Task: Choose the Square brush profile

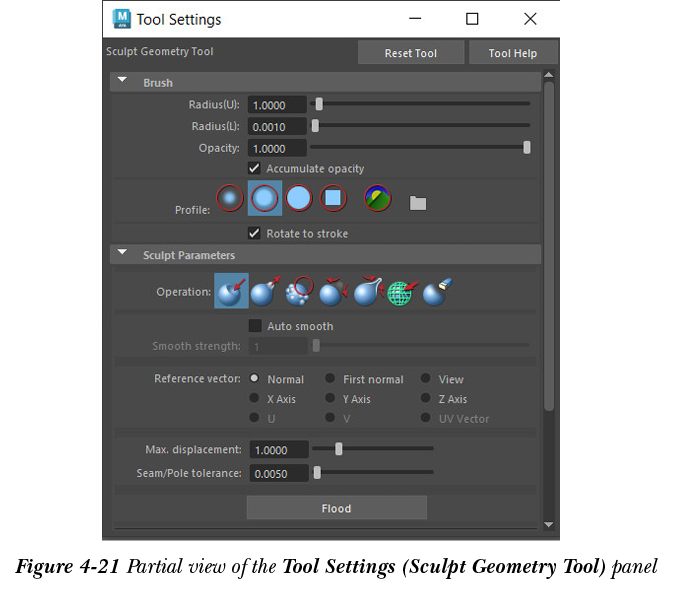Action: [x=333, y=198]
